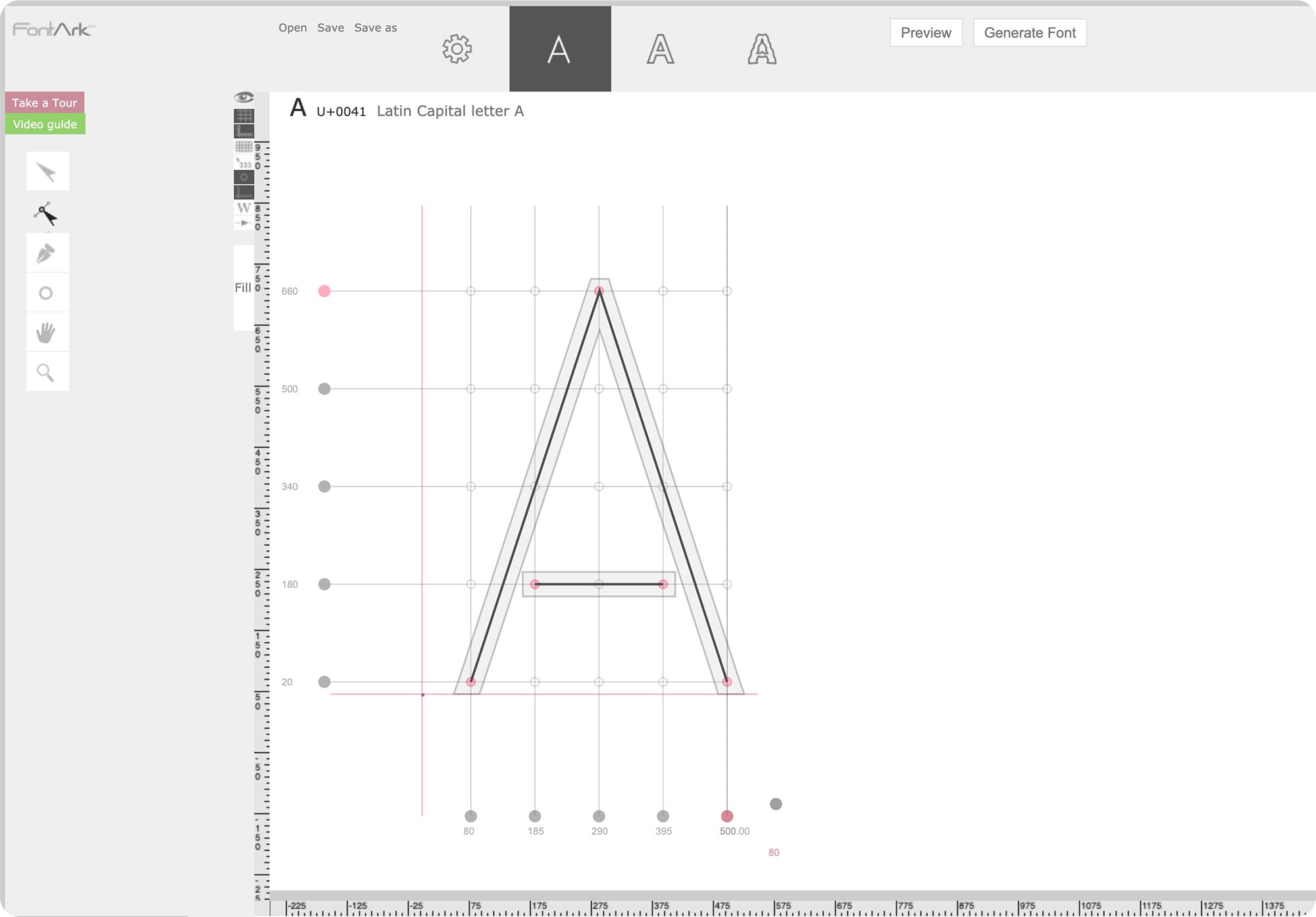This screenshot has width=1316, height=917.
Task: Select the node editing tool
Action: 46,212
